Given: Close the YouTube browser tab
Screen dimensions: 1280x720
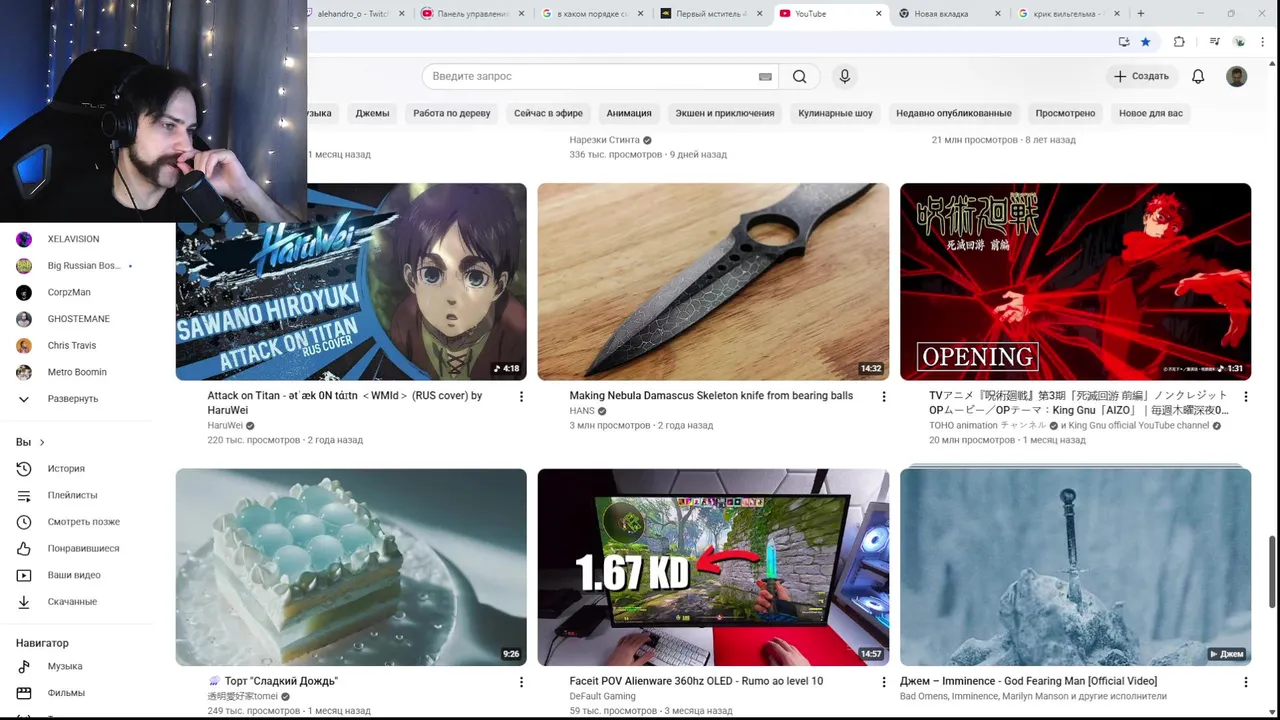Looking at the screenshot, I should click(x=879, y=14).
